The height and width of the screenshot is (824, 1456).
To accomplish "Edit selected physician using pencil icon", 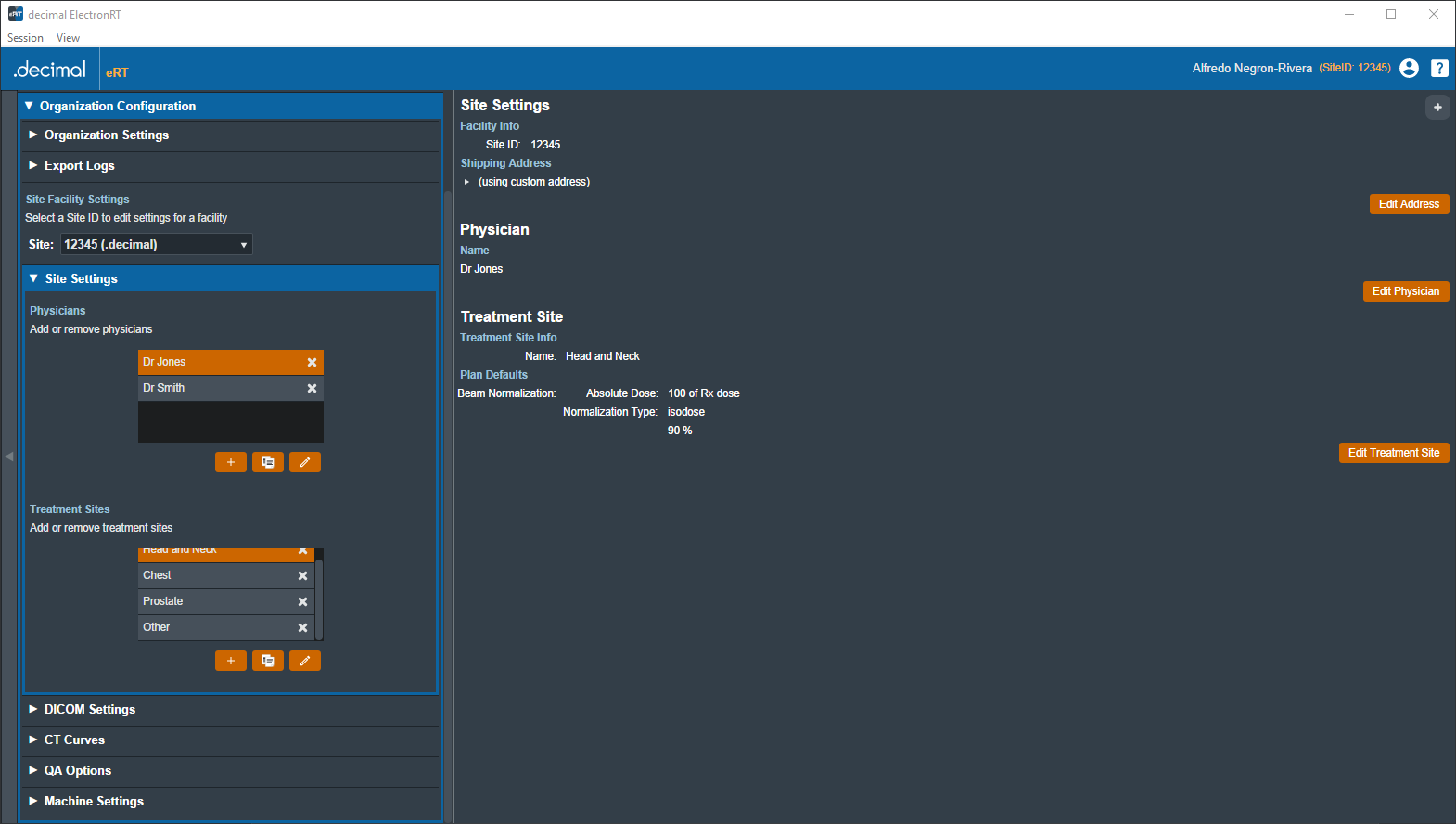I will pyautogui.click(x=305, y=462).
